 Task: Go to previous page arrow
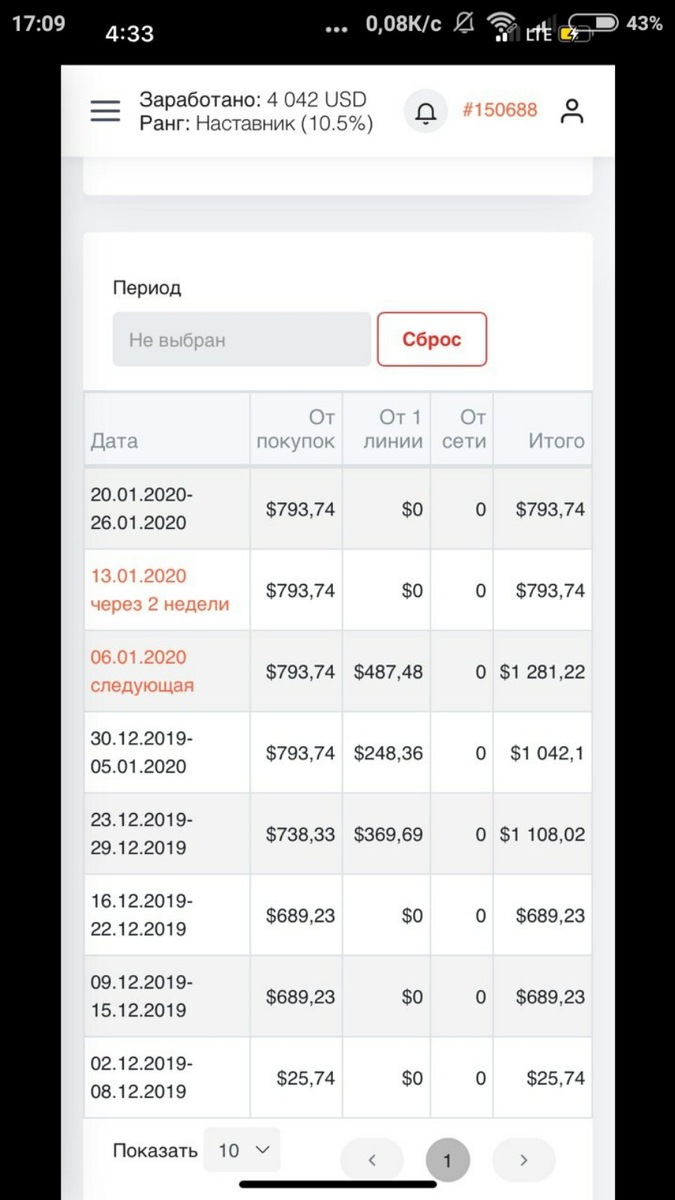tap(372, 1160)
